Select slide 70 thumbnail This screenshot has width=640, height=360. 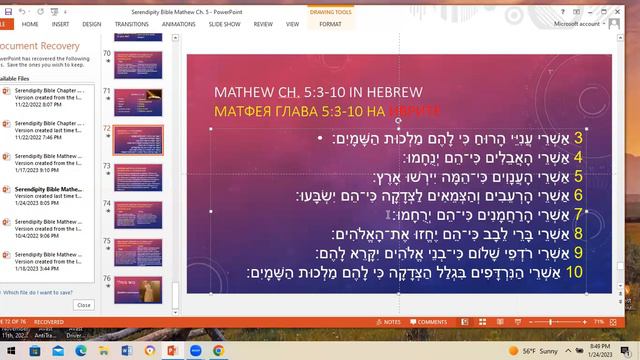tap(138, 65)
